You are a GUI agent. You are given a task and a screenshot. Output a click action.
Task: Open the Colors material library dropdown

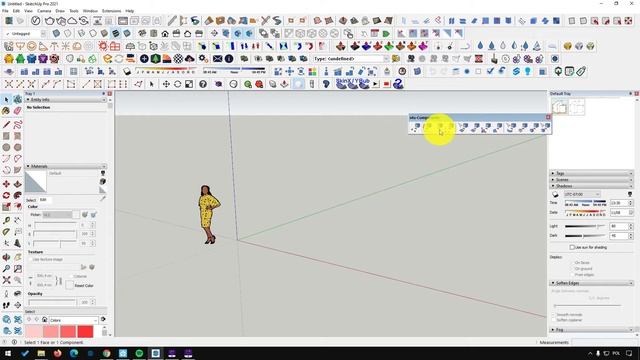click(x=73, y=320)
